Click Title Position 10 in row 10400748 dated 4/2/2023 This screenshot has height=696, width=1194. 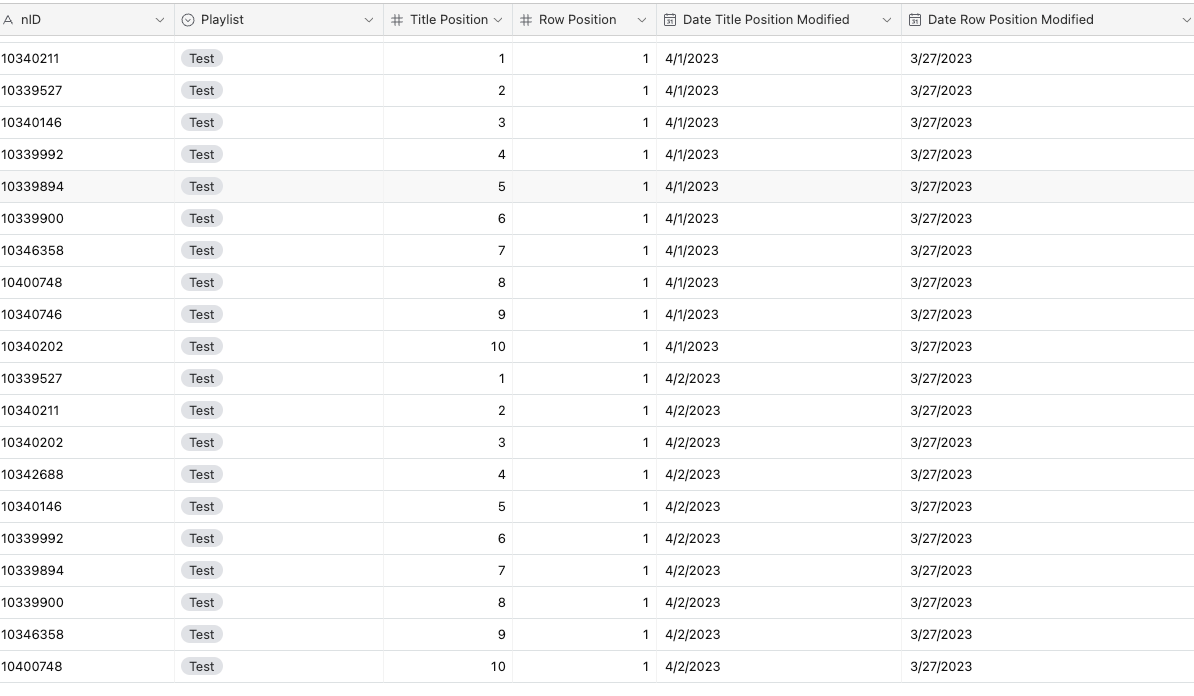498,666
